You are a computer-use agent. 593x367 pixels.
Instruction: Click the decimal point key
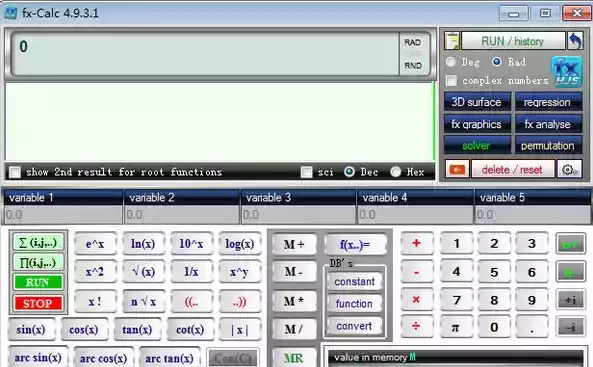[x=531, y=327]
